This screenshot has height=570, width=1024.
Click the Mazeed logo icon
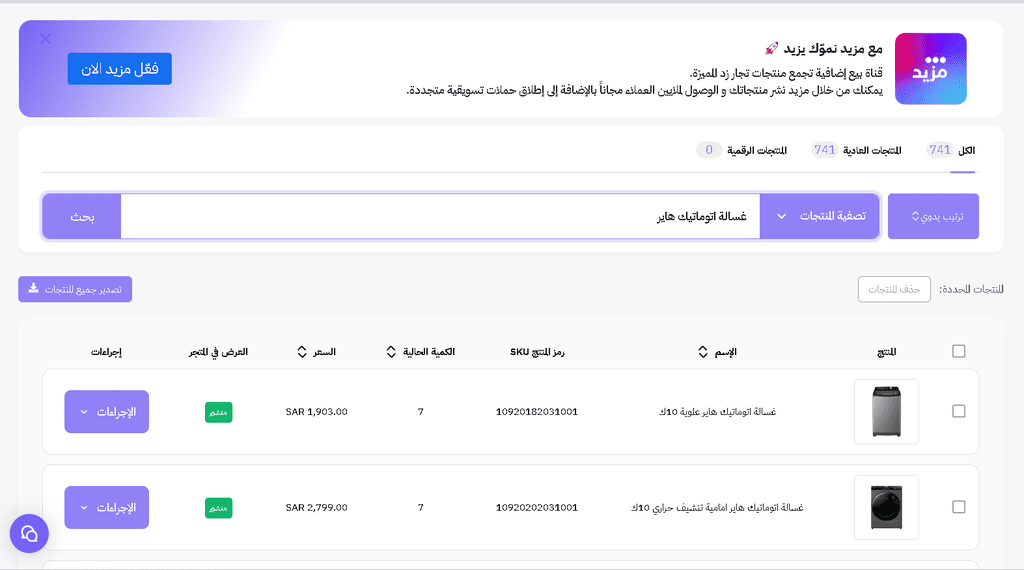930,69
